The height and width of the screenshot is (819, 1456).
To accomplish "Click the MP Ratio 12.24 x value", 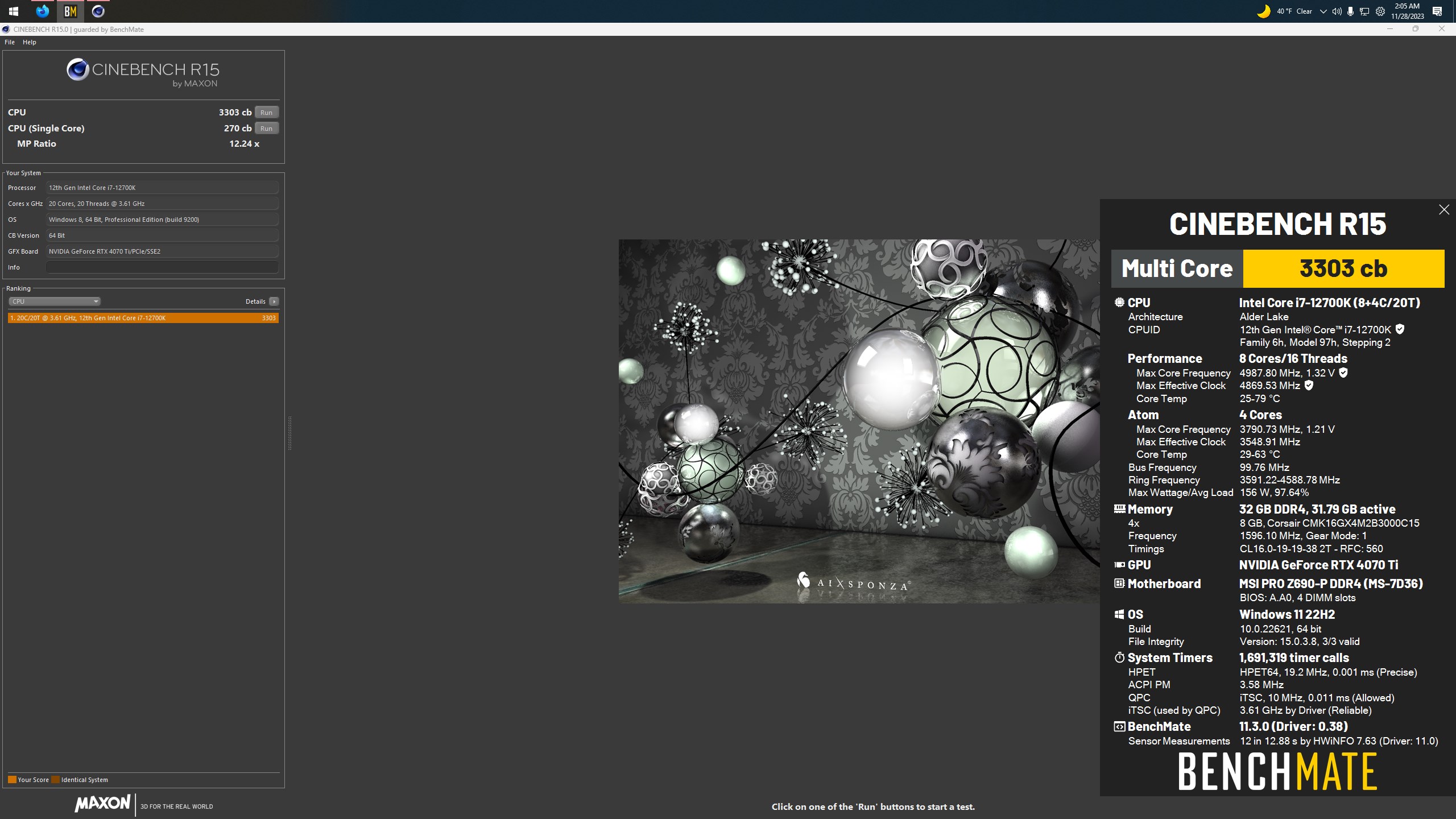I will (244, 144).
